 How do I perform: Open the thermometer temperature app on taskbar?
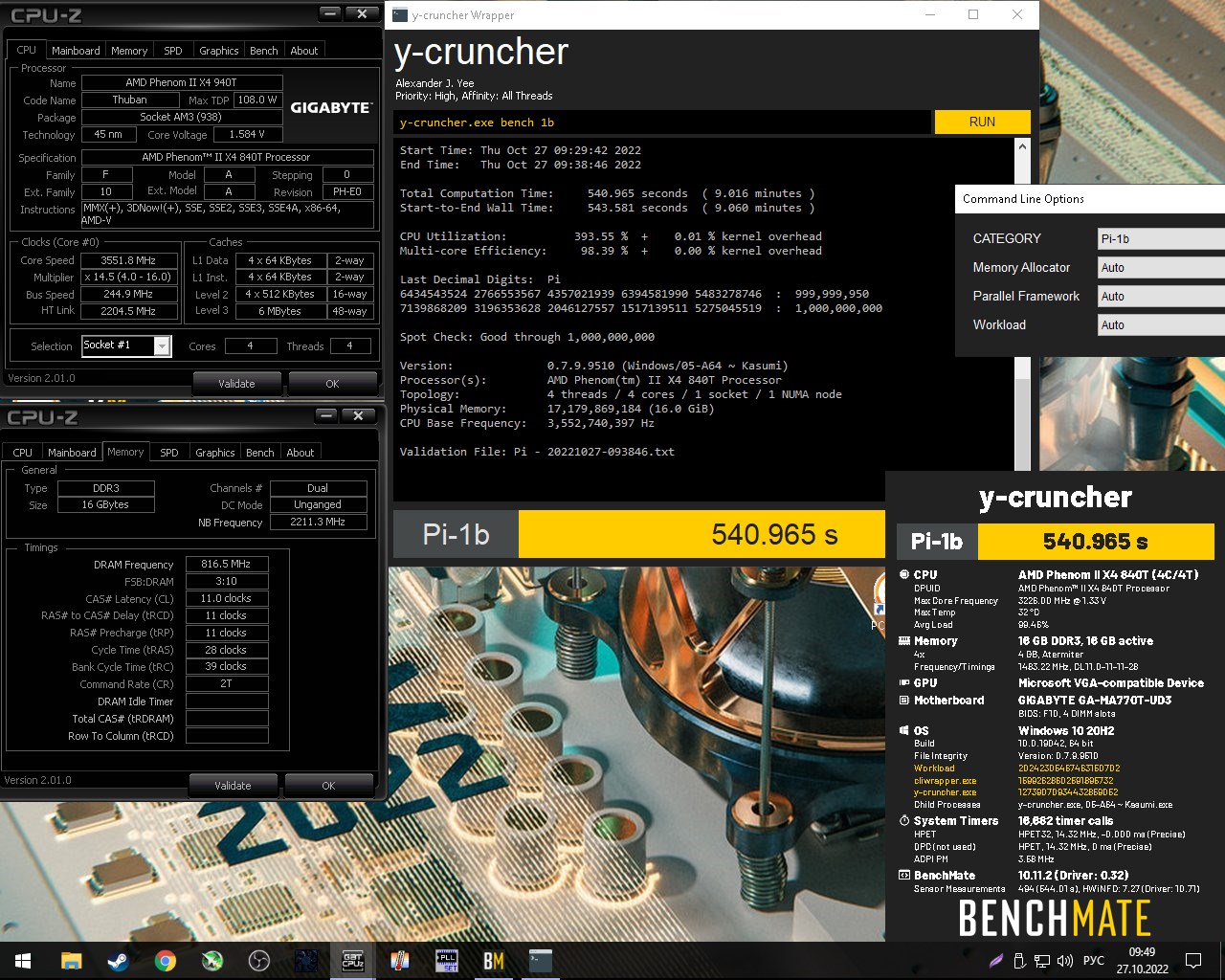[400, 961]
